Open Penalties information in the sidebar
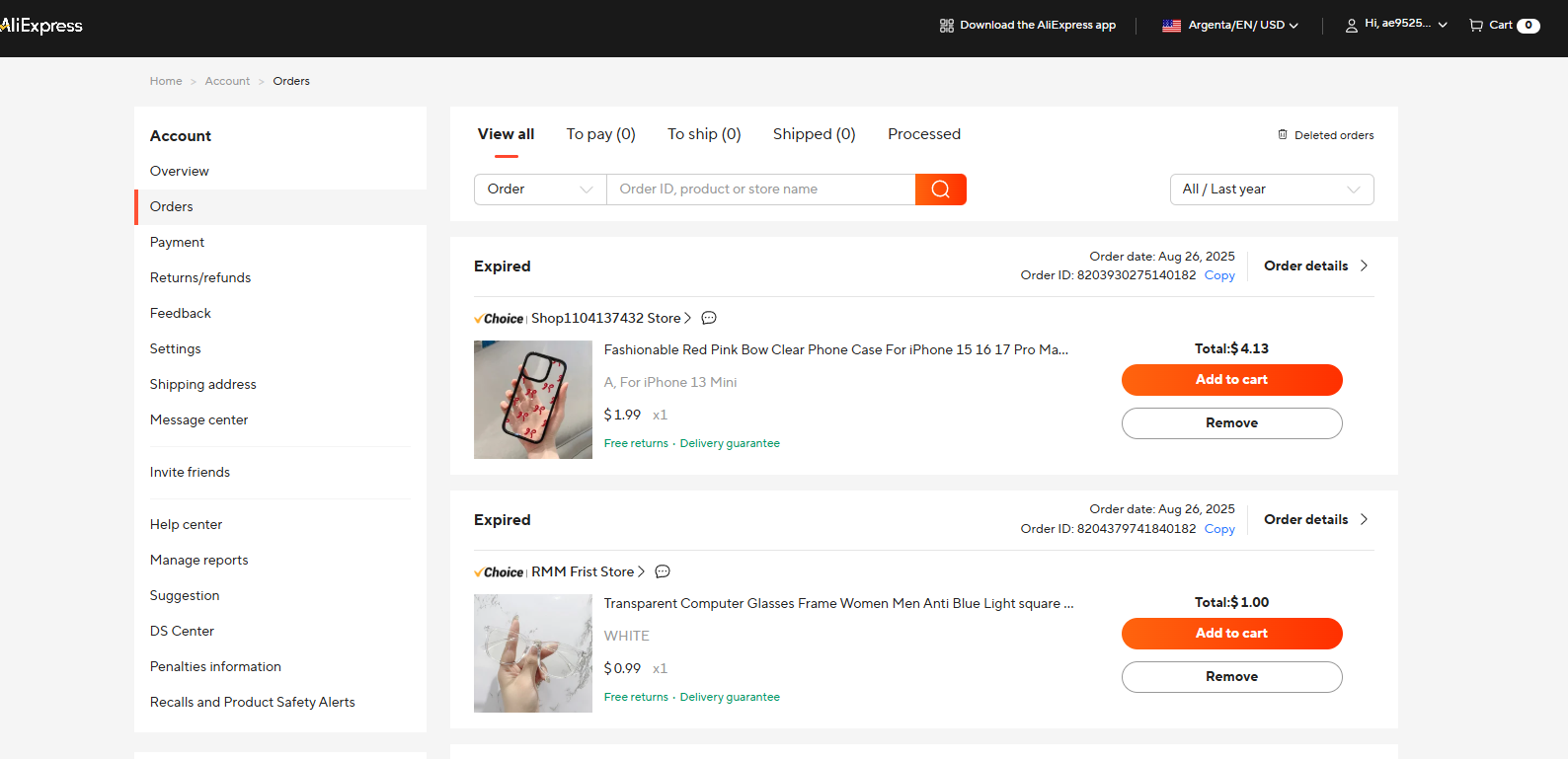 click(x=216, y=667)
